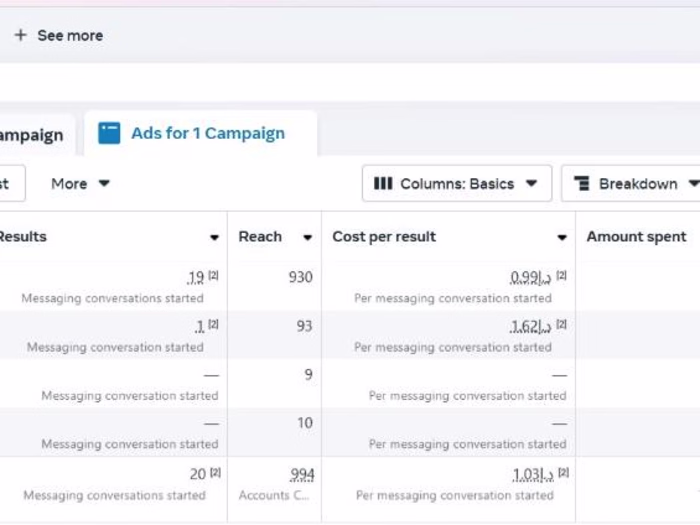Screen dimensions: 700x525
Task: Expand the See more section
Action: coord(69,35)
